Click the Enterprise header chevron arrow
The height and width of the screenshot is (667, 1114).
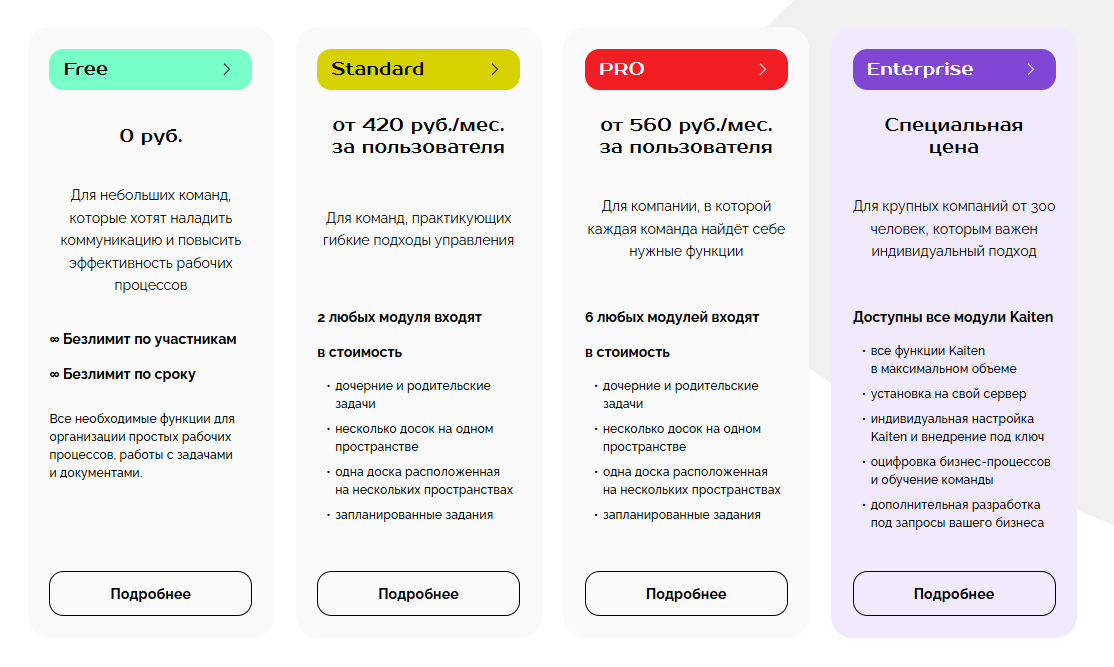click(x=1031, y=70)
